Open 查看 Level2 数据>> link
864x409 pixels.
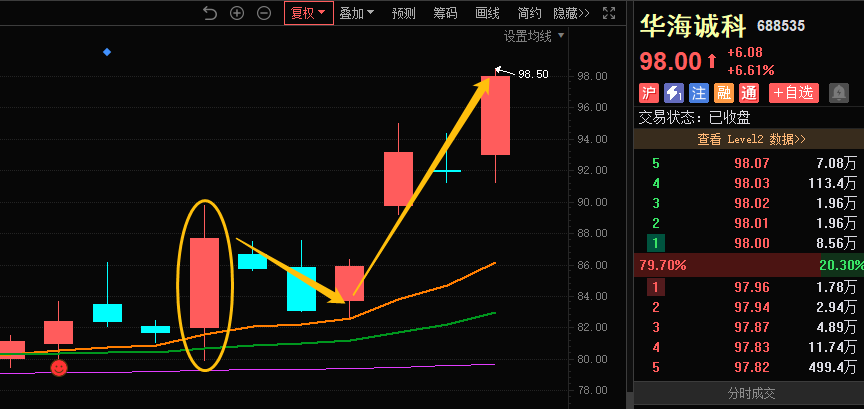751,139
